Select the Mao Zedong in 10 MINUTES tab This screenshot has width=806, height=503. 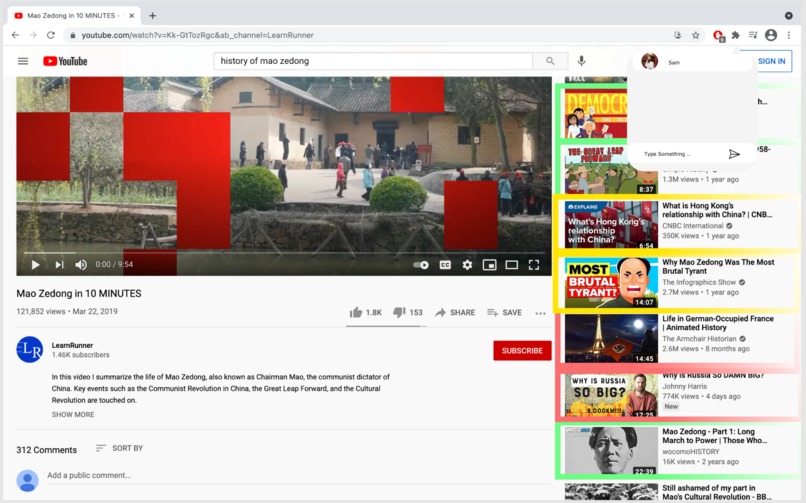(x=74, y=15)
